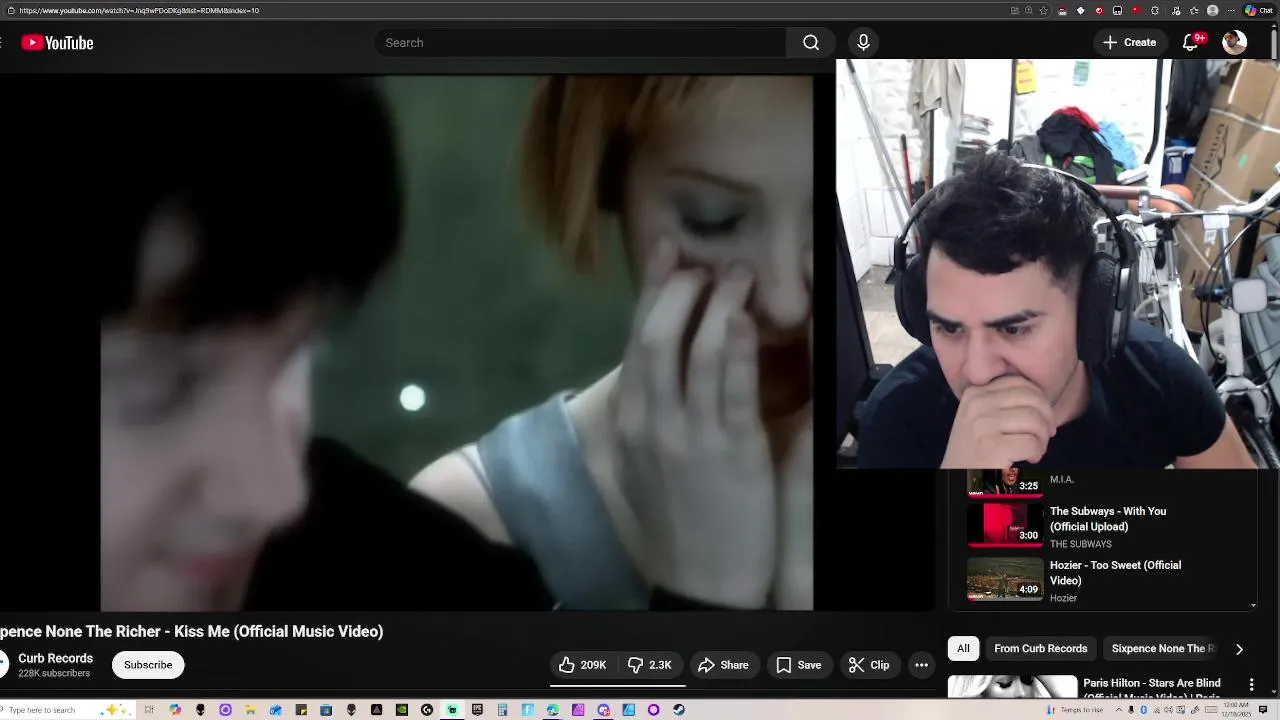Show more filter chips with right arrow
Viewport: 1280px width, 720px height.
[x=1239, y=649]
